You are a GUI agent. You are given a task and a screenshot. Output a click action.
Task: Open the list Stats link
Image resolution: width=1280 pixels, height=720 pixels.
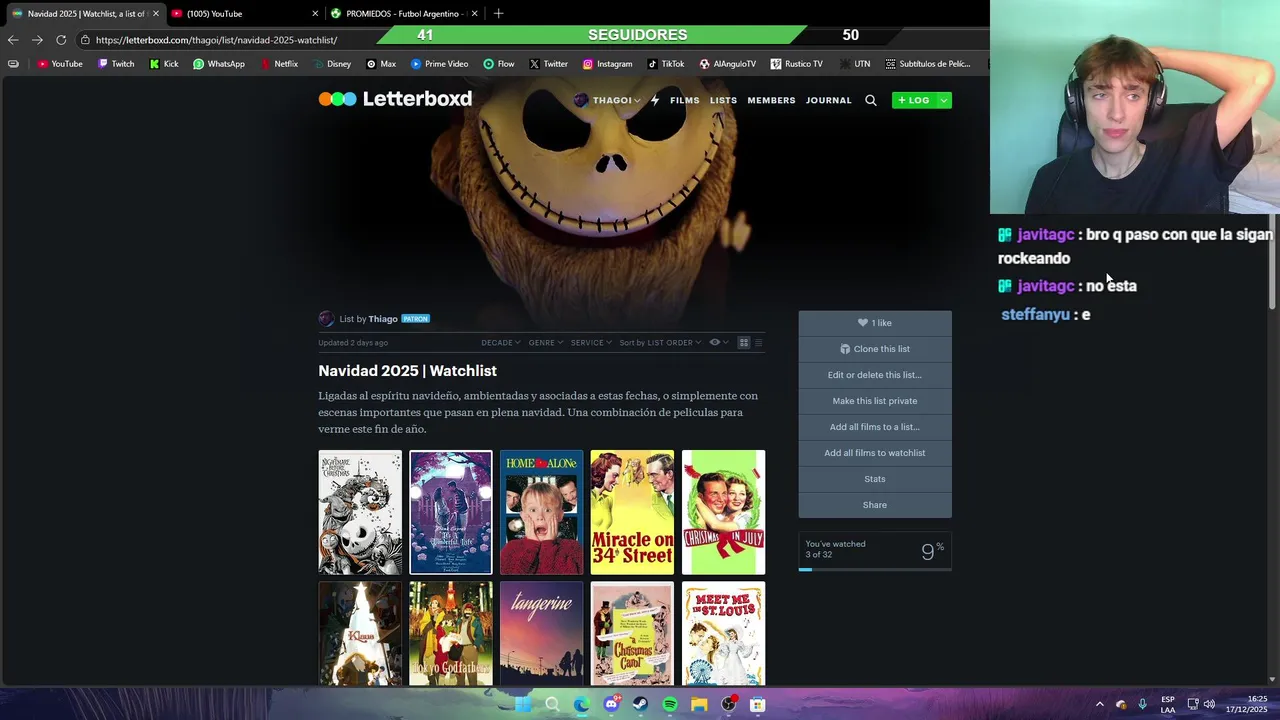(875, 479)
